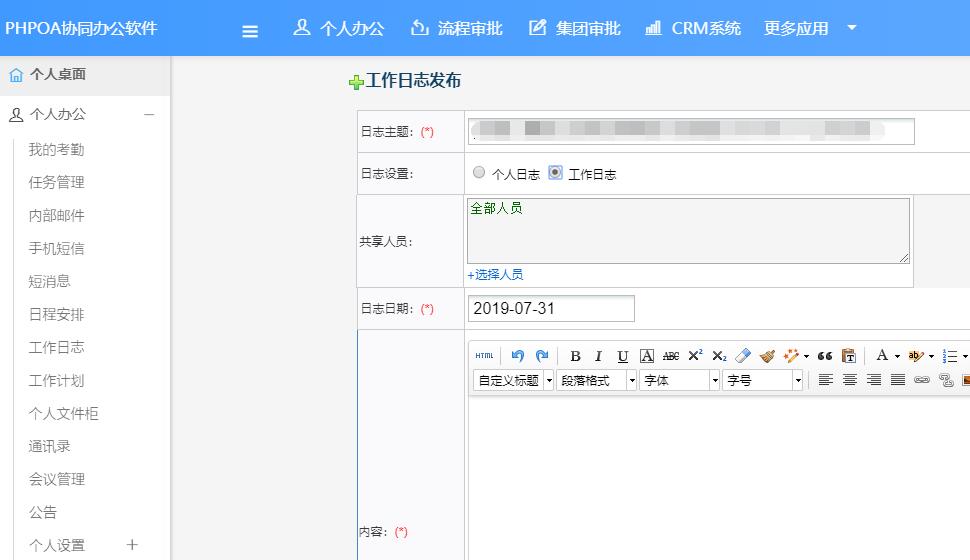Open the font color dropdown arrow
This screenshot has height=560, width=970.
pyautogui.click(x=897, y=356)
